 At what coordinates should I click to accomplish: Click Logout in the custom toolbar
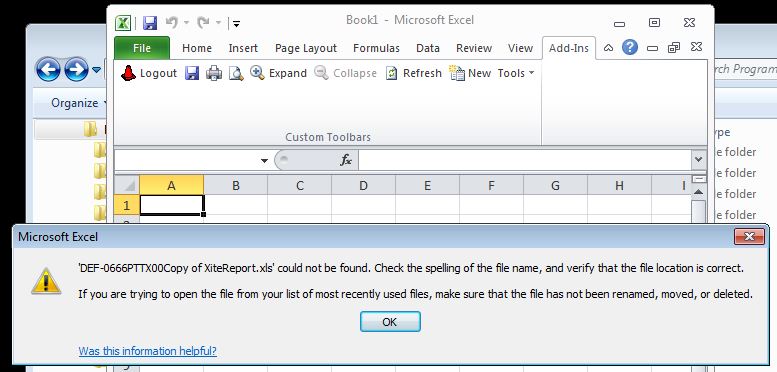pos(149,73)
